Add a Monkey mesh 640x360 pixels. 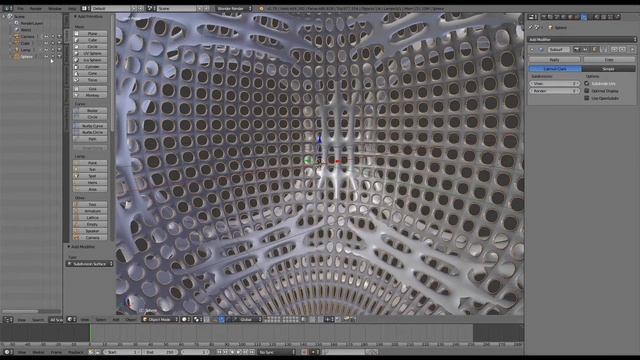click(90, 95)
